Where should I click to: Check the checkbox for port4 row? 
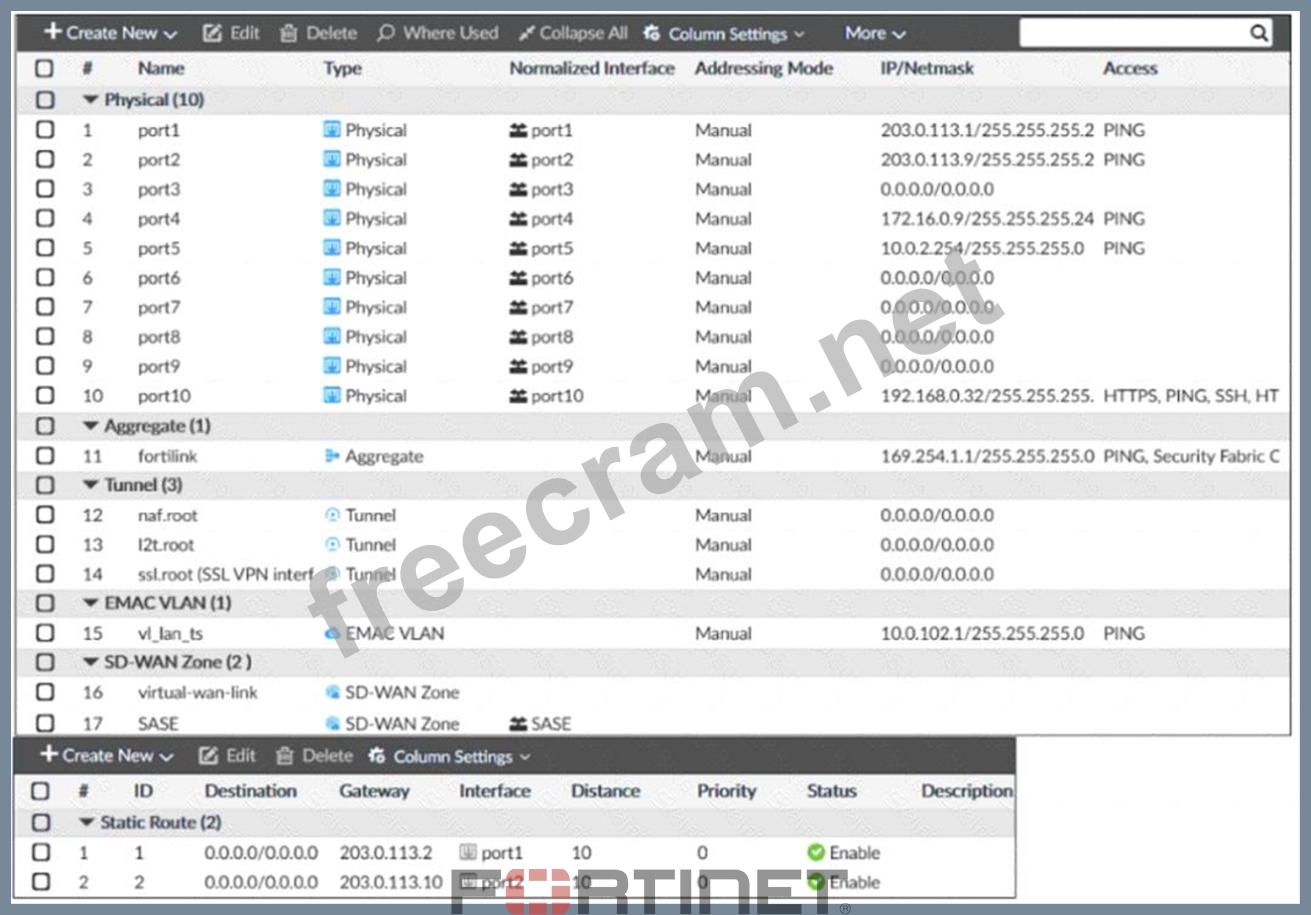coord(45,218)
